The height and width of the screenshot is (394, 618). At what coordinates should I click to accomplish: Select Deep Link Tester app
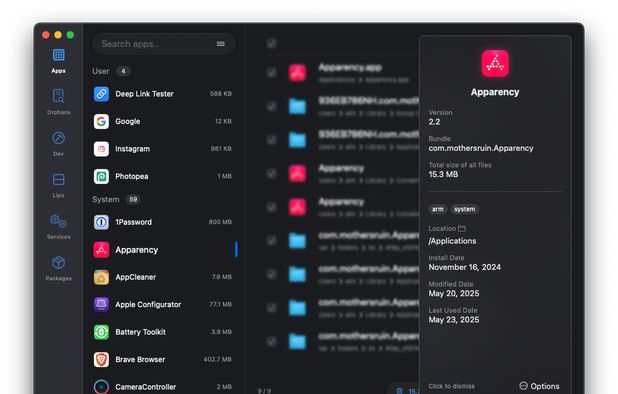point(163,94)
